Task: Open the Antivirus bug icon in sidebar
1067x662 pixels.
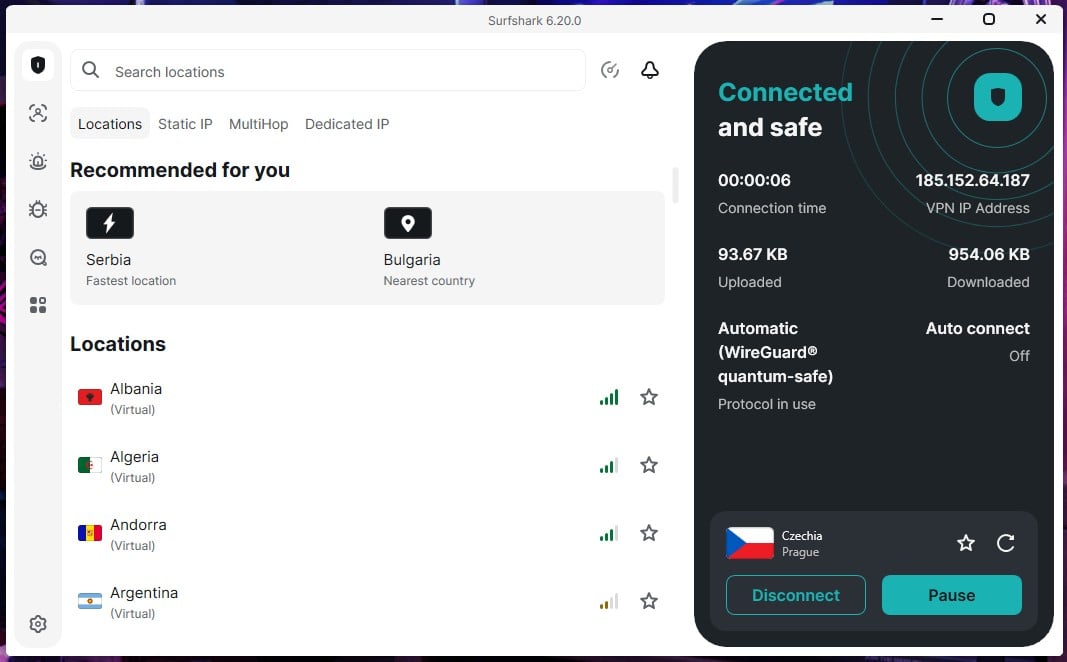Action: tap(38, 209)
